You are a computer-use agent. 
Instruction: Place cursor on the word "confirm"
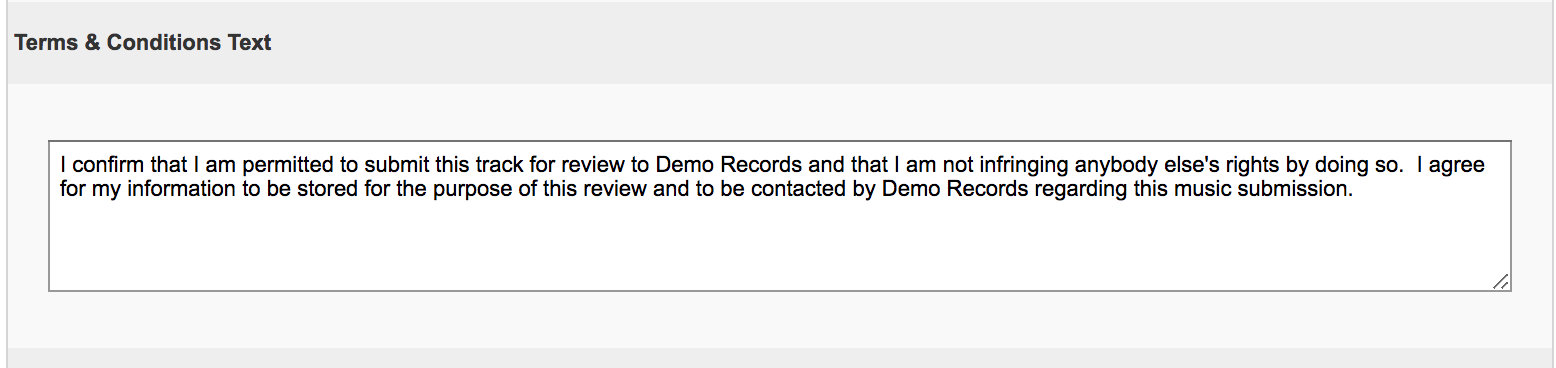(108, 164)
